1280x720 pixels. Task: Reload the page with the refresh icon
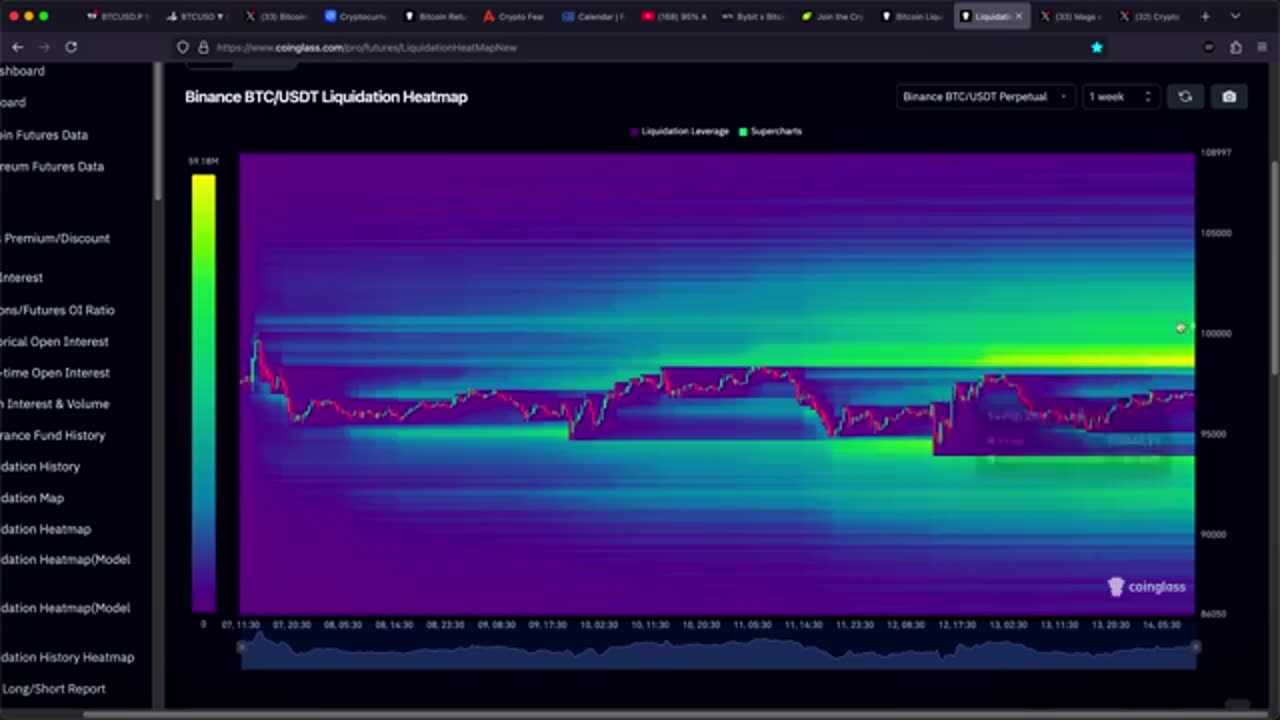[71, 47]
